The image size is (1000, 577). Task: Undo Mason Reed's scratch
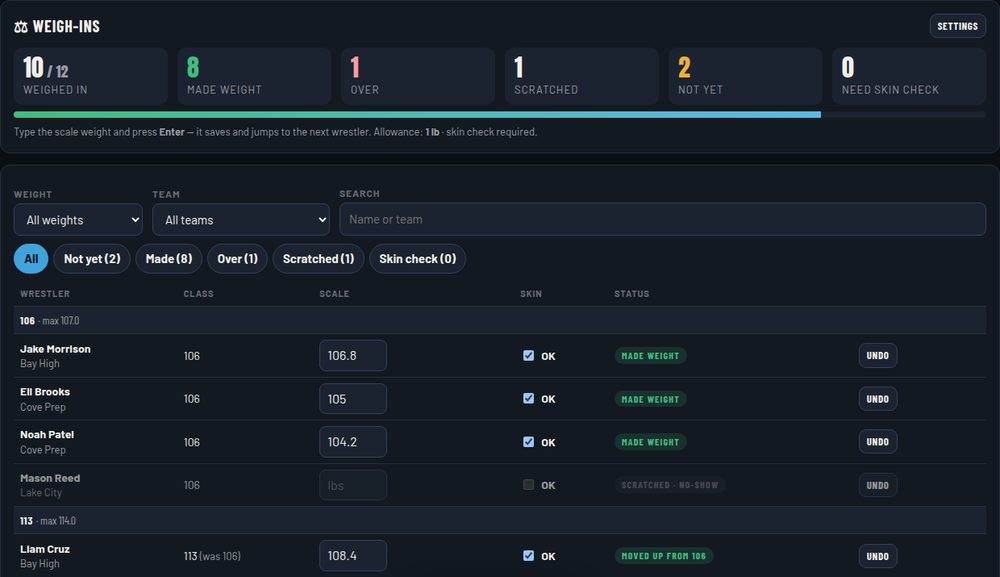coord(878,485)
